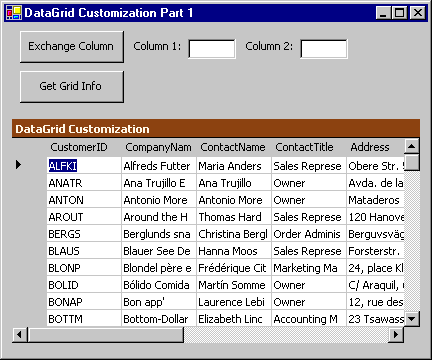This screenshot has width=432, height=360.
Task: Click the Address column header
Action: click(375, 147)
